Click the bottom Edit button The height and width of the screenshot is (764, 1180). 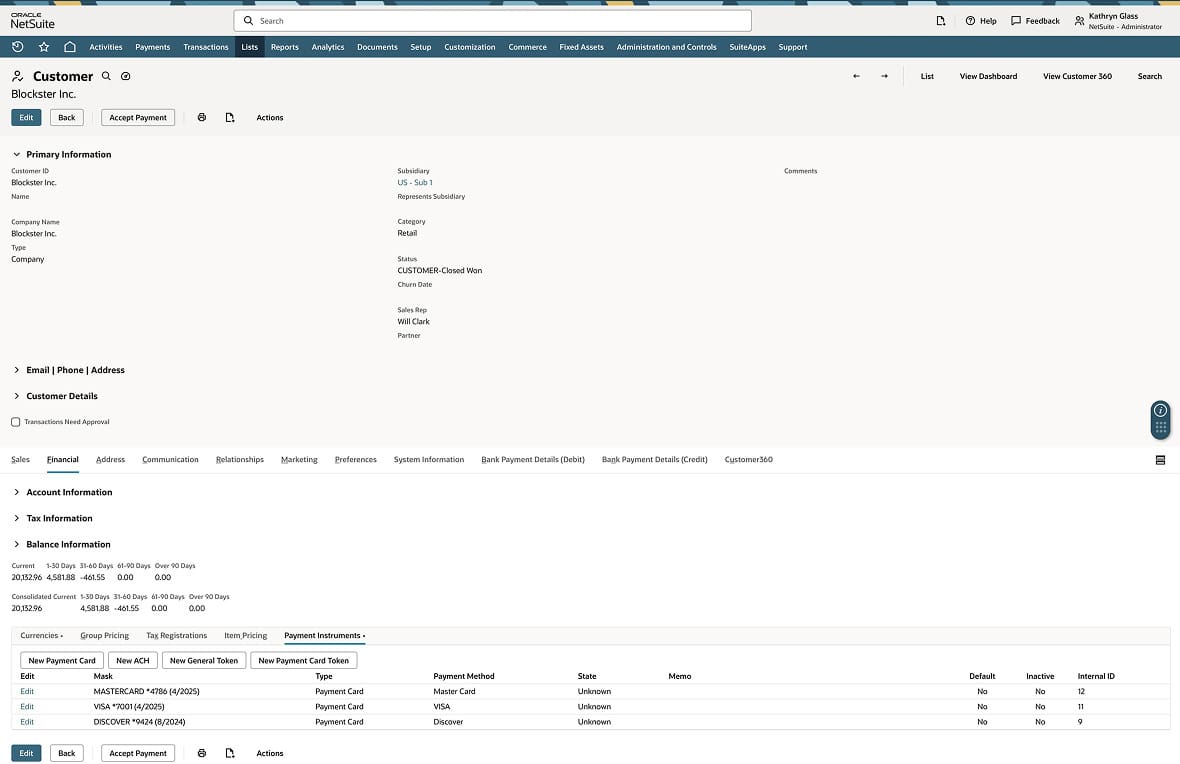click(26, 753)
